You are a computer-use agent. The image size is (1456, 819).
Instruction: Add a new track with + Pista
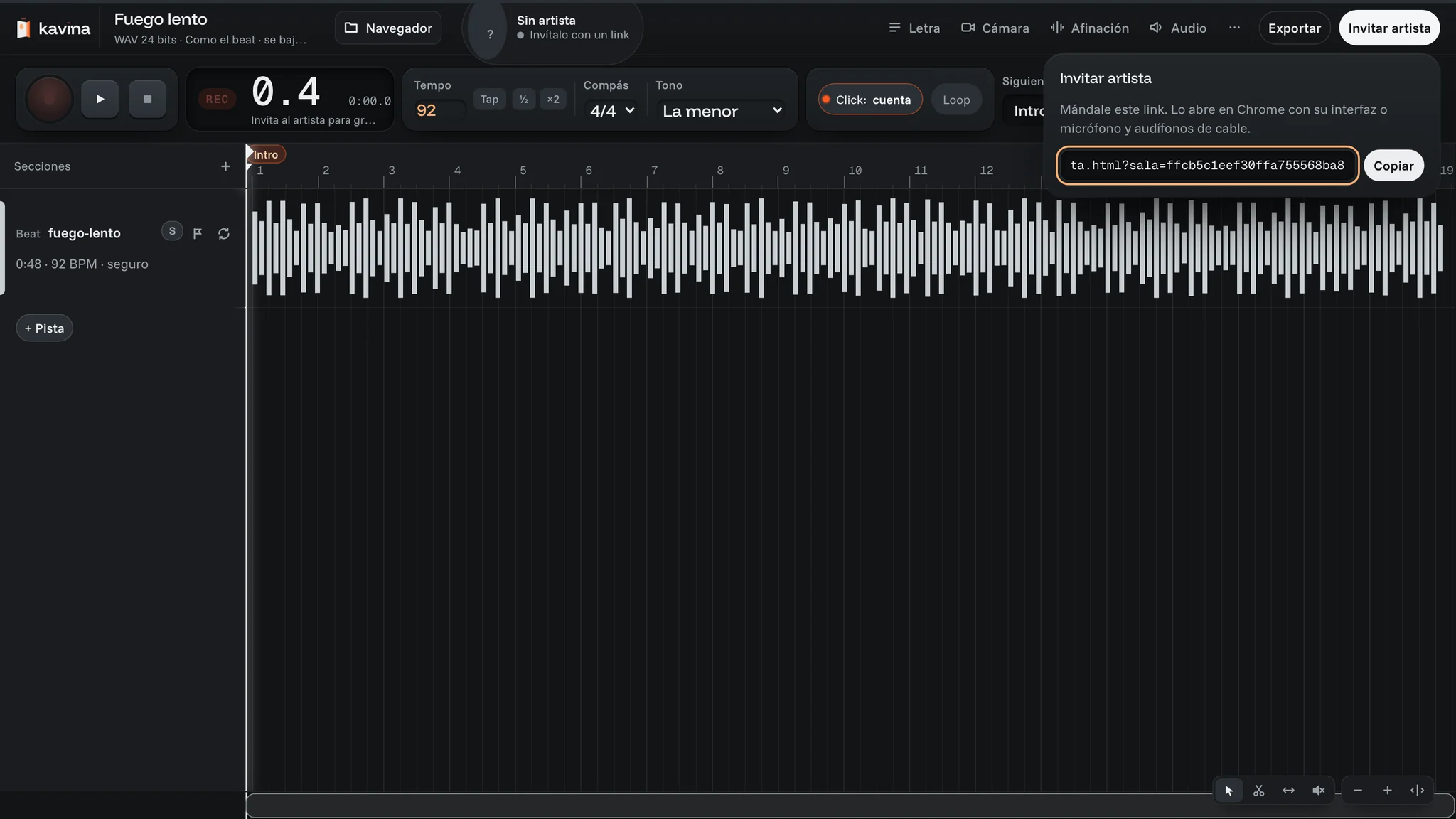(x=44, y=328)
